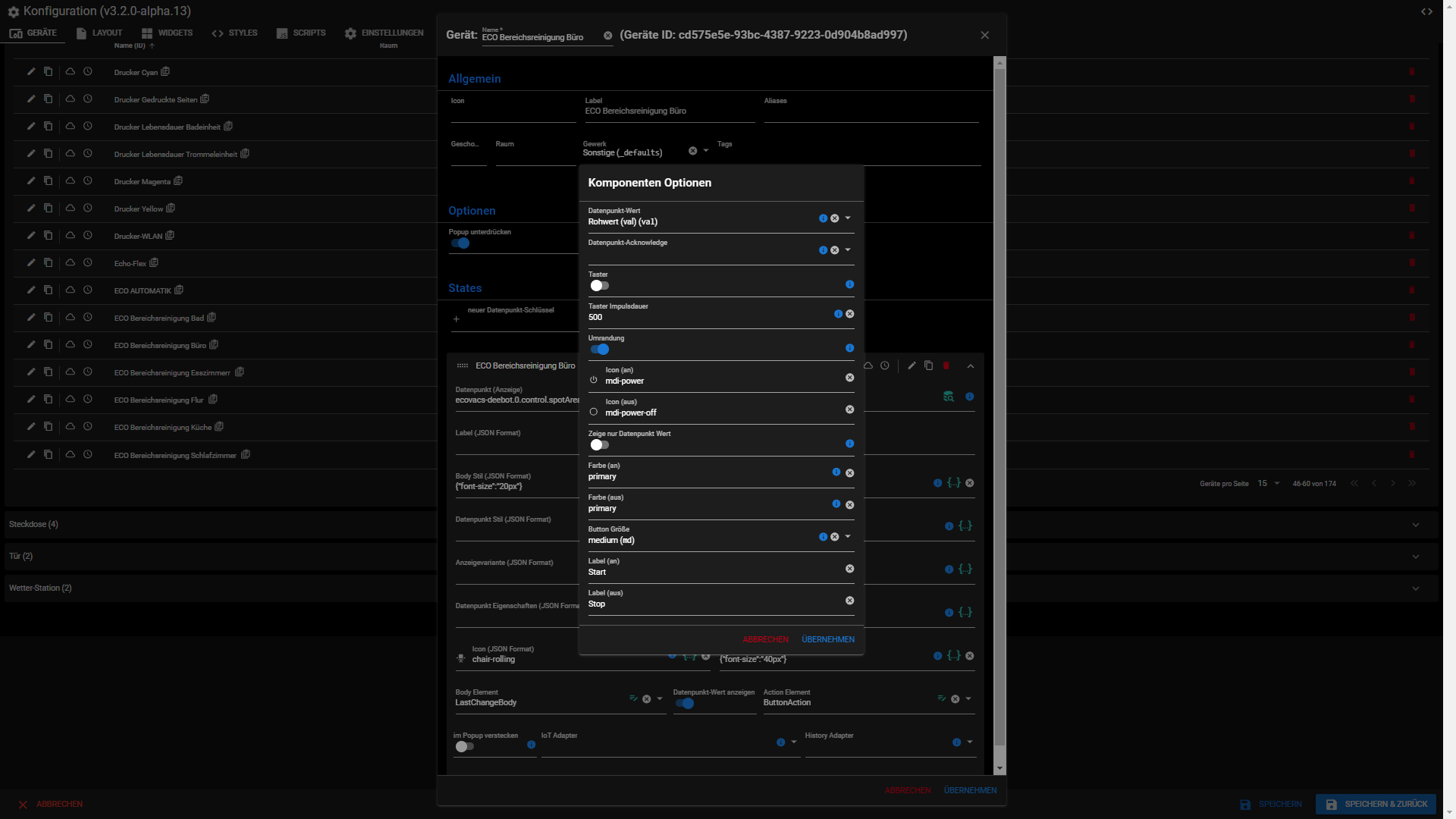Click Übernehmen in the Gerät dialog footer

[970, 790]
